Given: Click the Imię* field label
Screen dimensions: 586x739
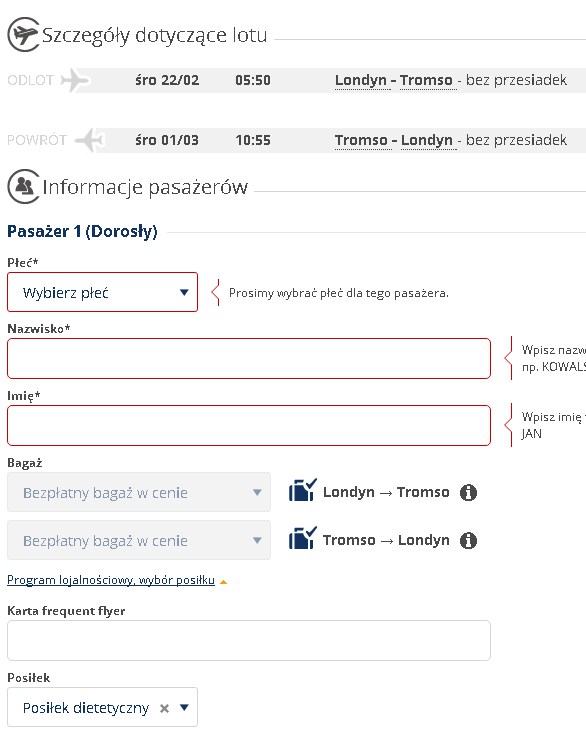Looking at the screenshot, I should click(24, 396).
